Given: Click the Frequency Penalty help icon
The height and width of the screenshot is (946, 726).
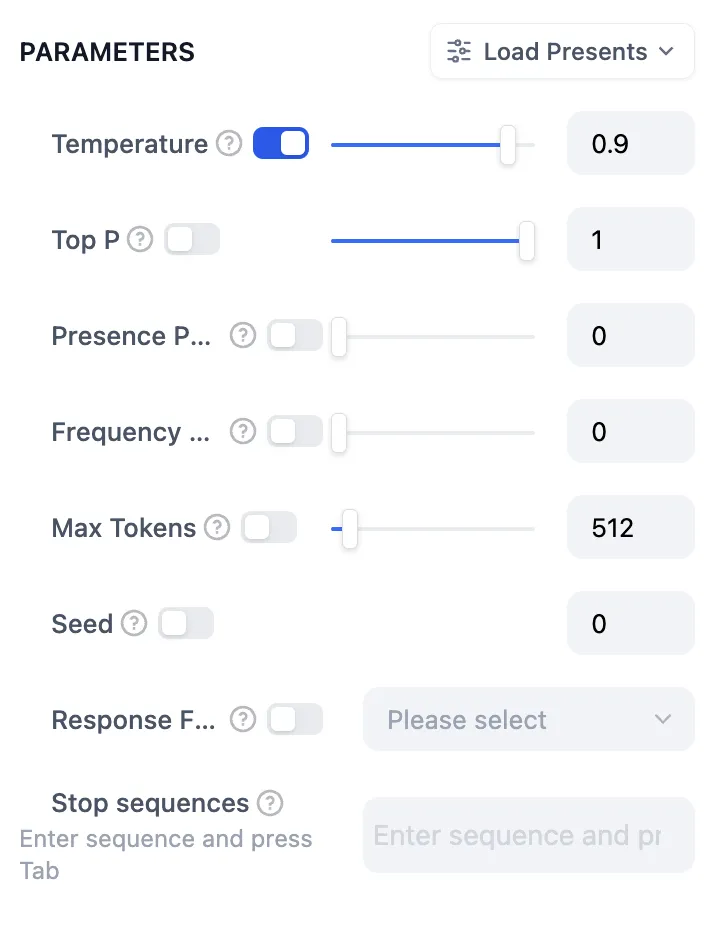Looking at the screenshot, I should 243,432.
